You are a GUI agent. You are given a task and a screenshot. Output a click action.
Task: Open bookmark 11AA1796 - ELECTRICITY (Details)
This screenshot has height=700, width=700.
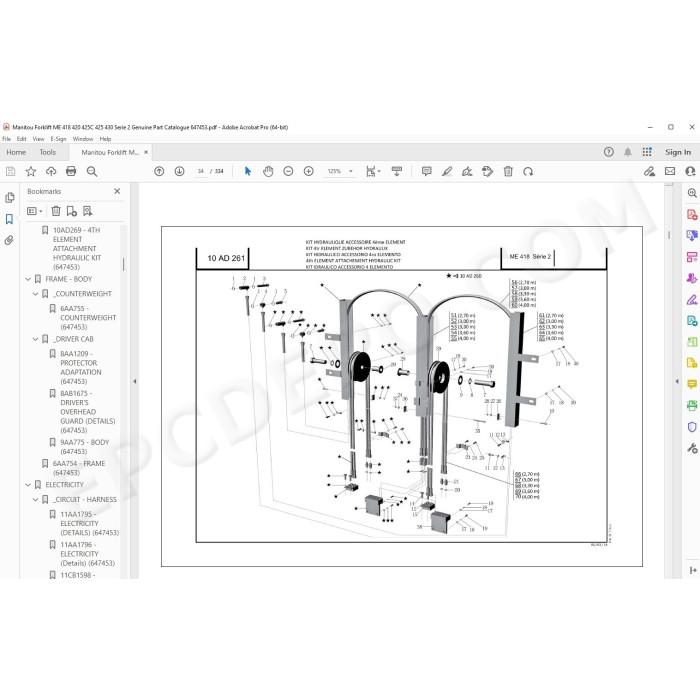click(88, 554)
